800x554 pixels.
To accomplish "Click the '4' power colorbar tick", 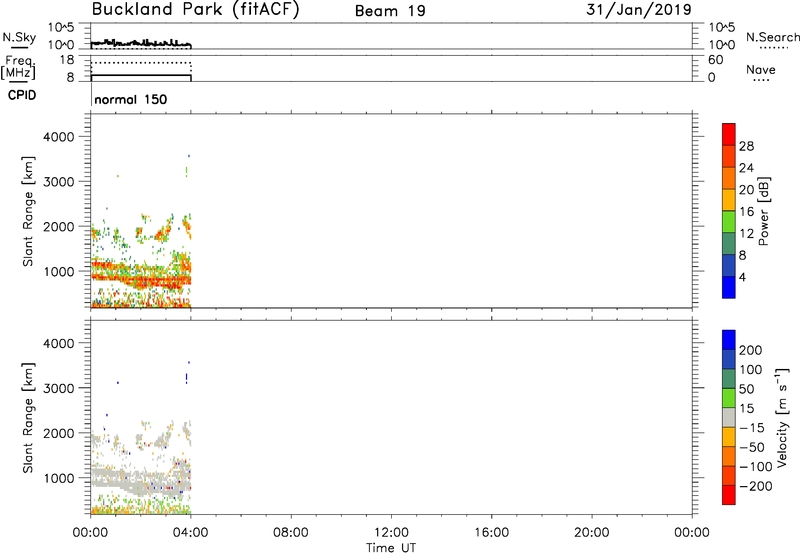I will tap(742, 278).
